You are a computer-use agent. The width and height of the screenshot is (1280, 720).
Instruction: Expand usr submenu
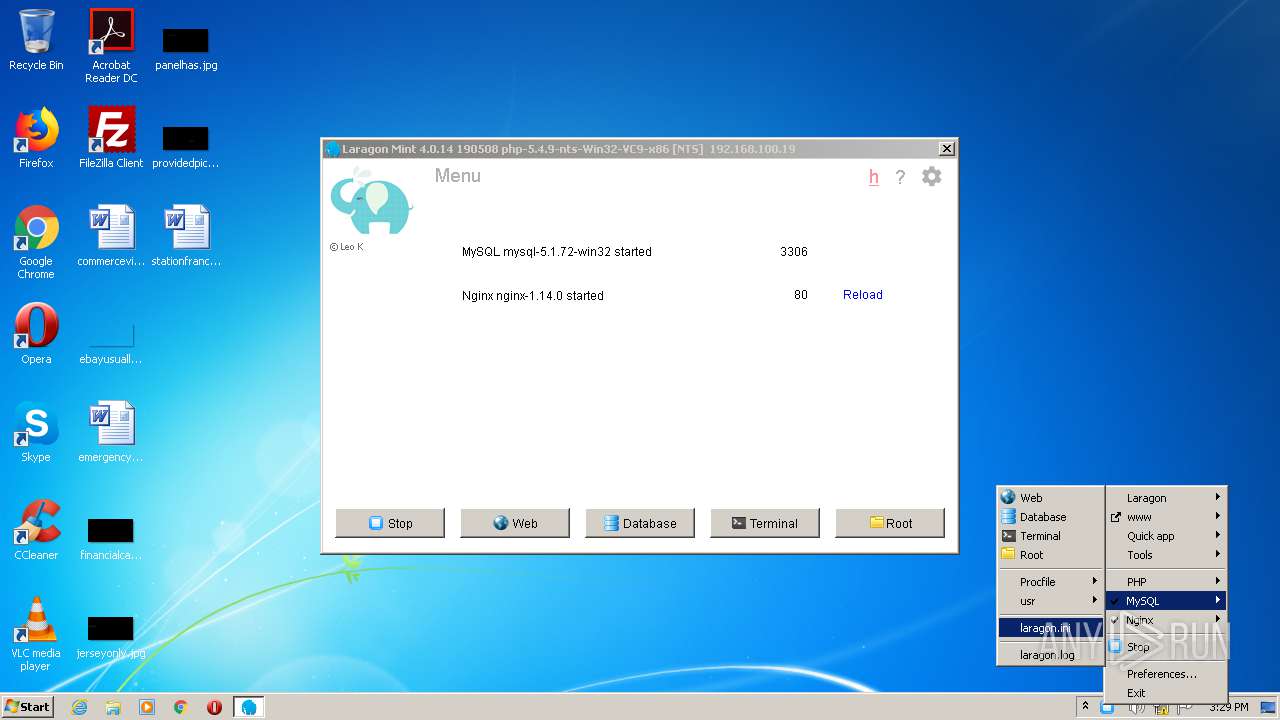point(1050,601)
